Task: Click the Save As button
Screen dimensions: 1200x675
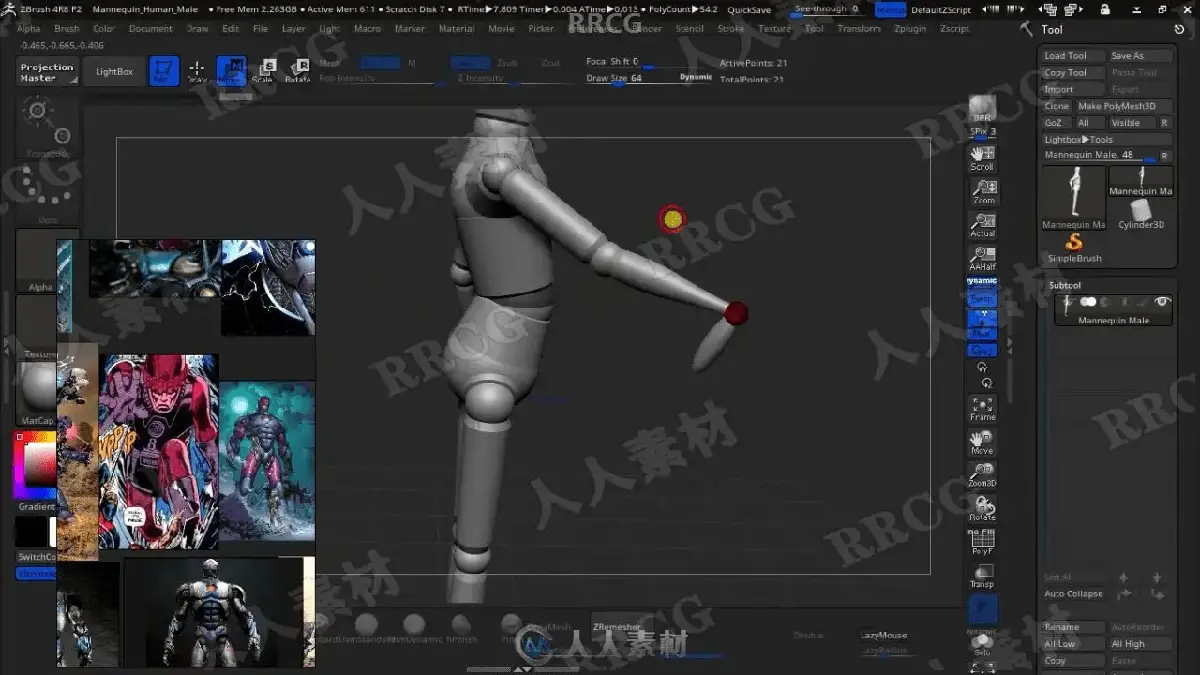Action: (x=1141, y=56)
